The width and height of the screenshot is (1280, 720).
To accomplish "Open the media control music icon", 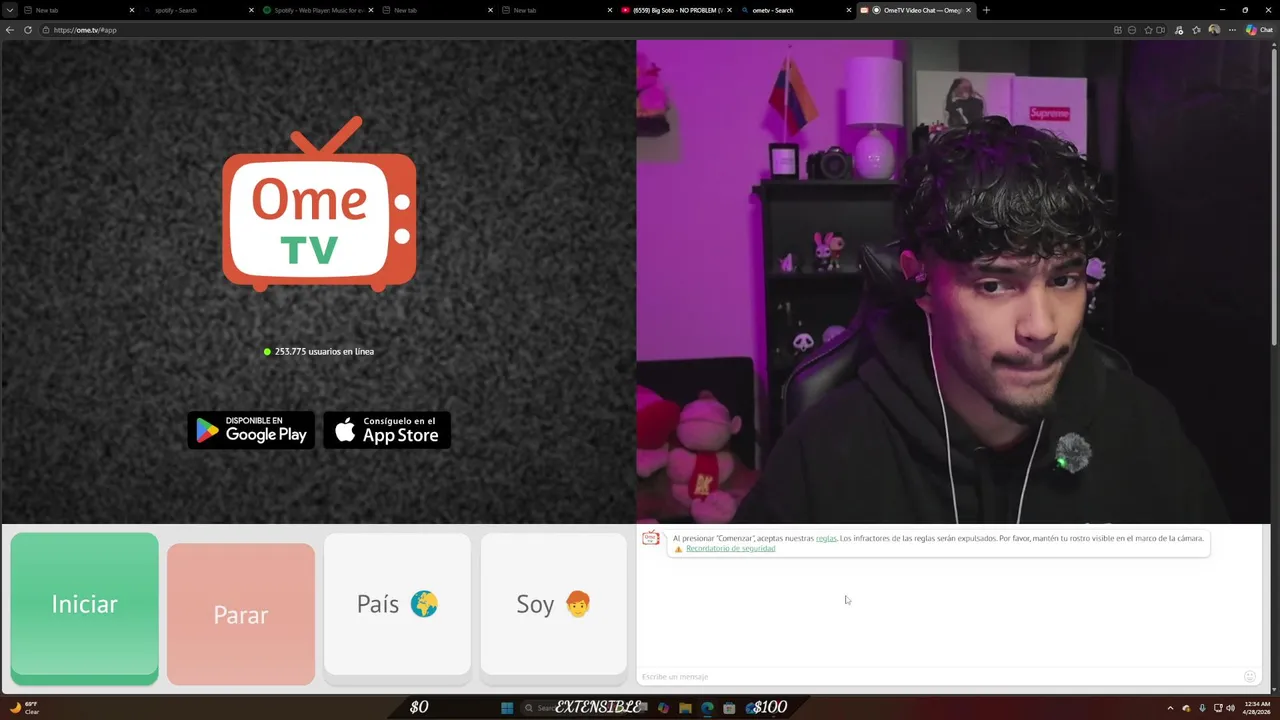I will 1180,30.
